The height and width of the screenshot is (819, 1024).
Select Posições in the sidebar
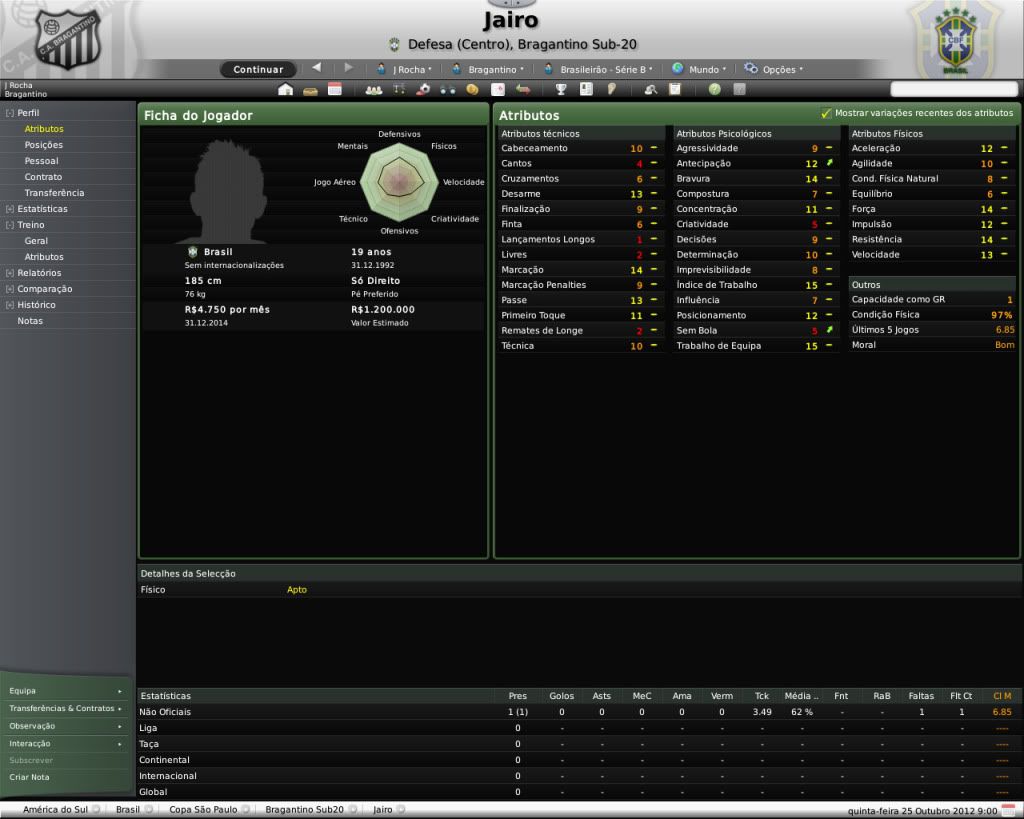tap(43, 145)
